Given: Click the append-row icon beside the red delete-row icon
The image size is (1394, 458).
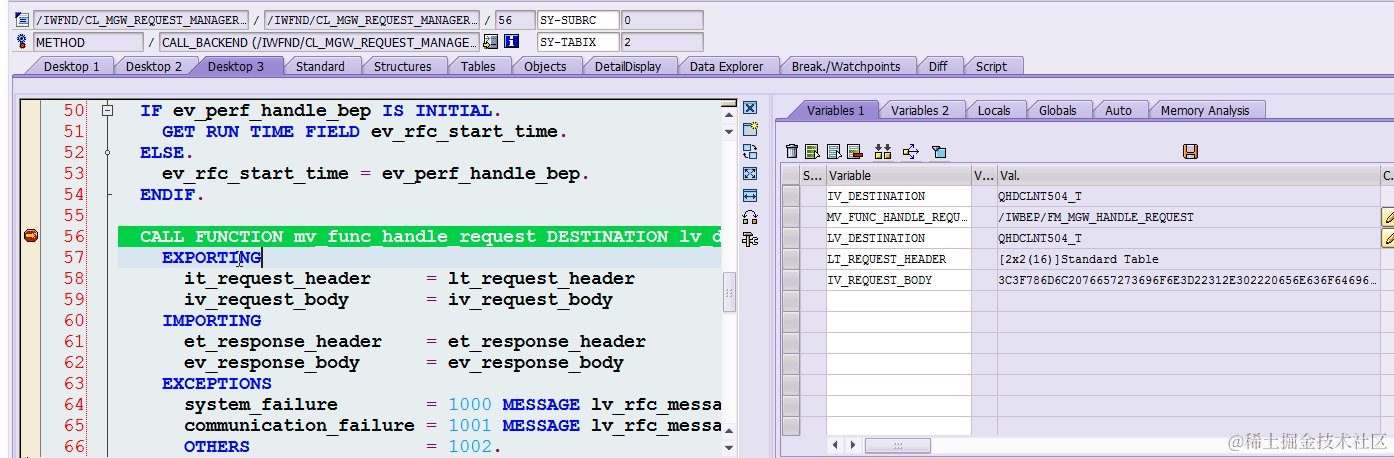Looking at the screenshot, I should click(x=833, y=151).
